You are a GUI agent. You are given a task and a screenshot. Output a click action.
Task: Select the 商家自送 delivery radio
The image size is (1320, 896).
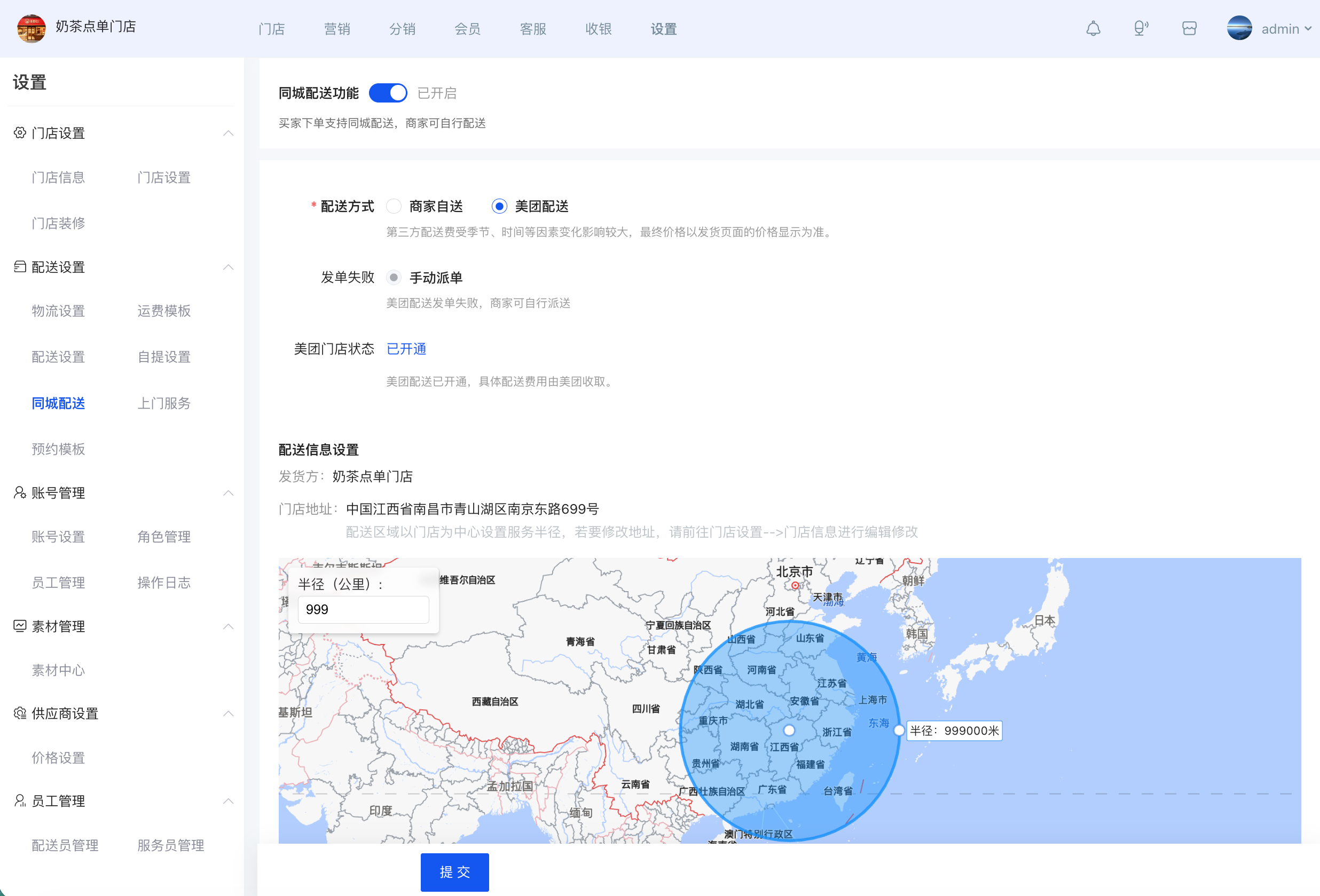[394, 206]
